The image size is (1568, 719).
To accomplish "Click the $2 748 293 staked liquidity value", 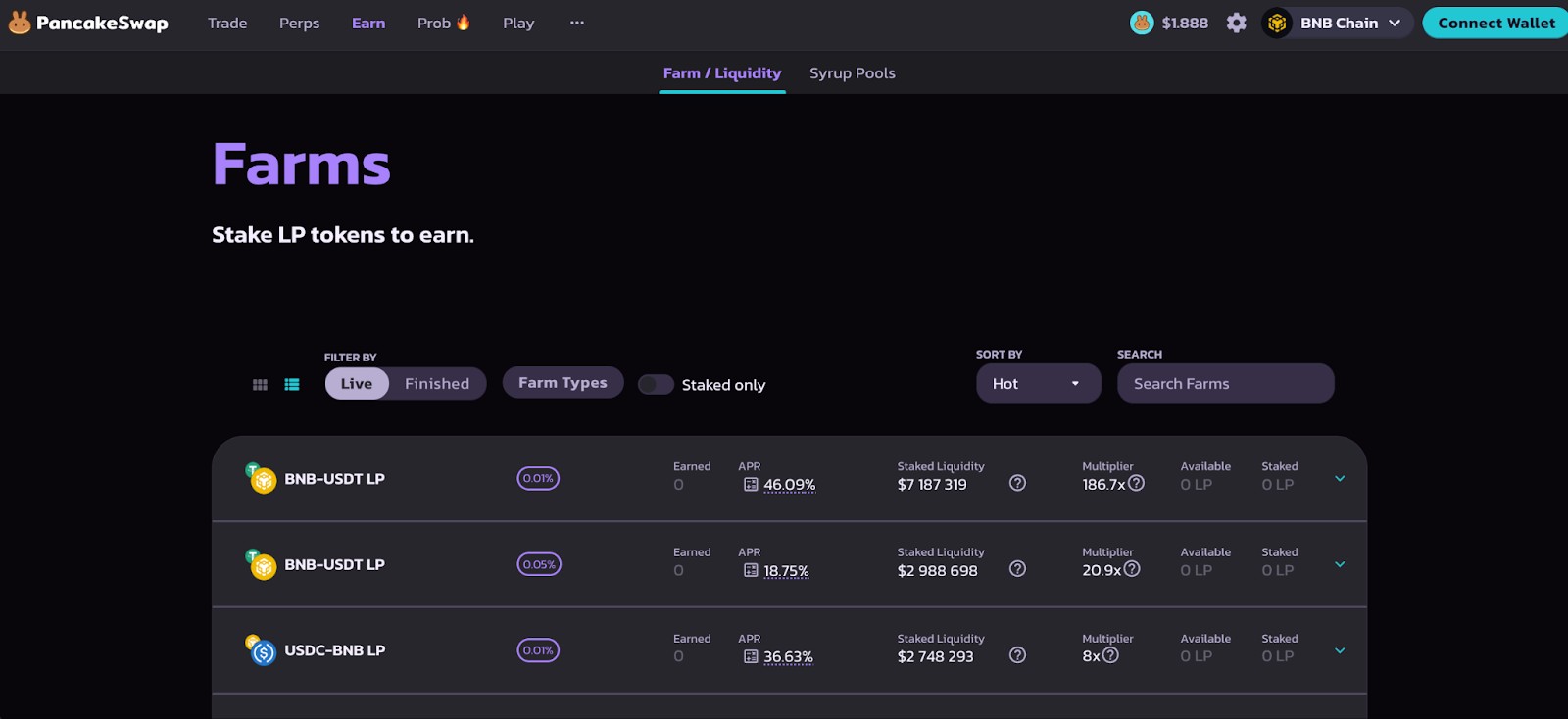I will click(936, 657).
